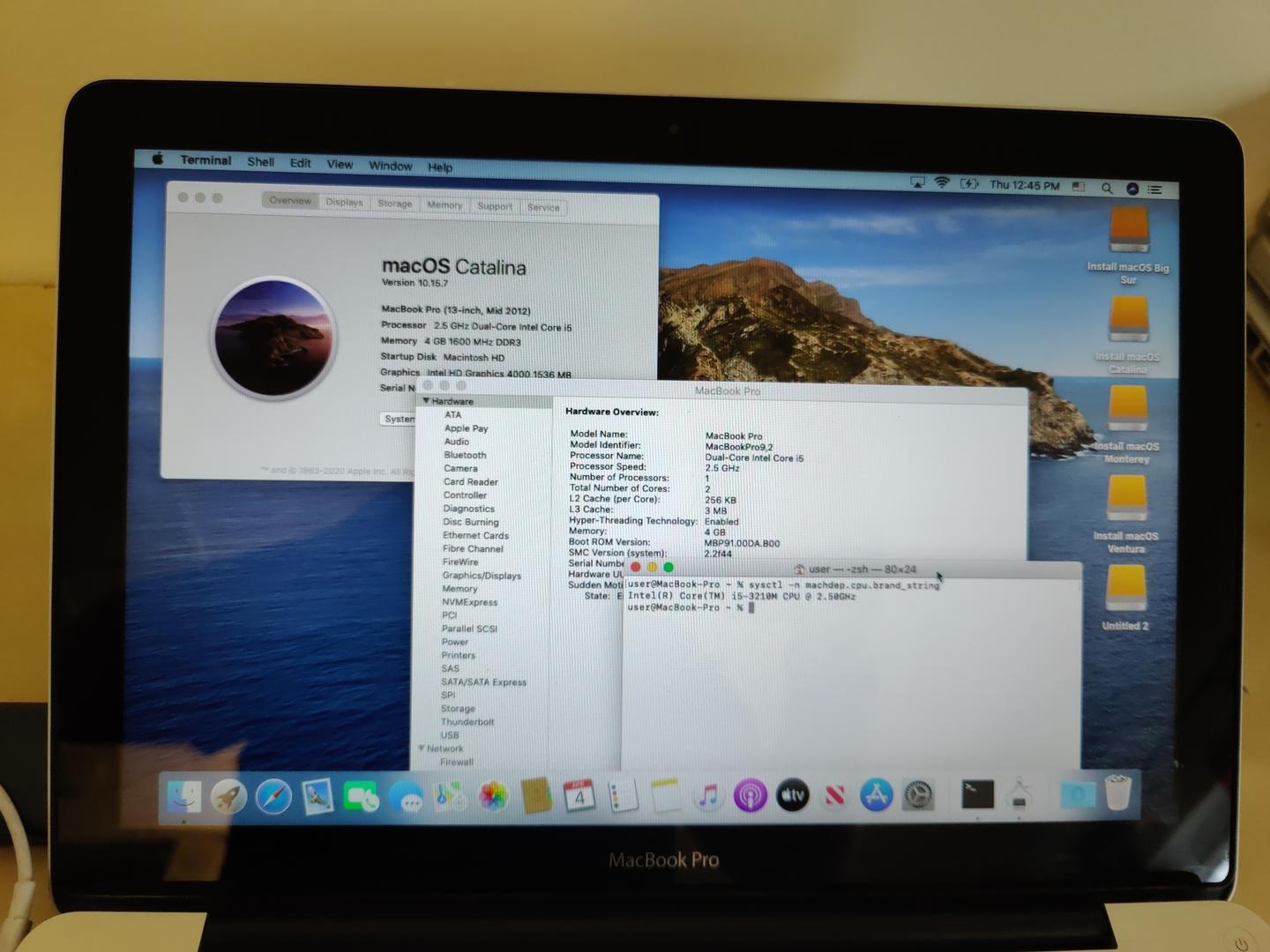
Task: Collapse the Network section in the sidebar
Action: (422, 748)
